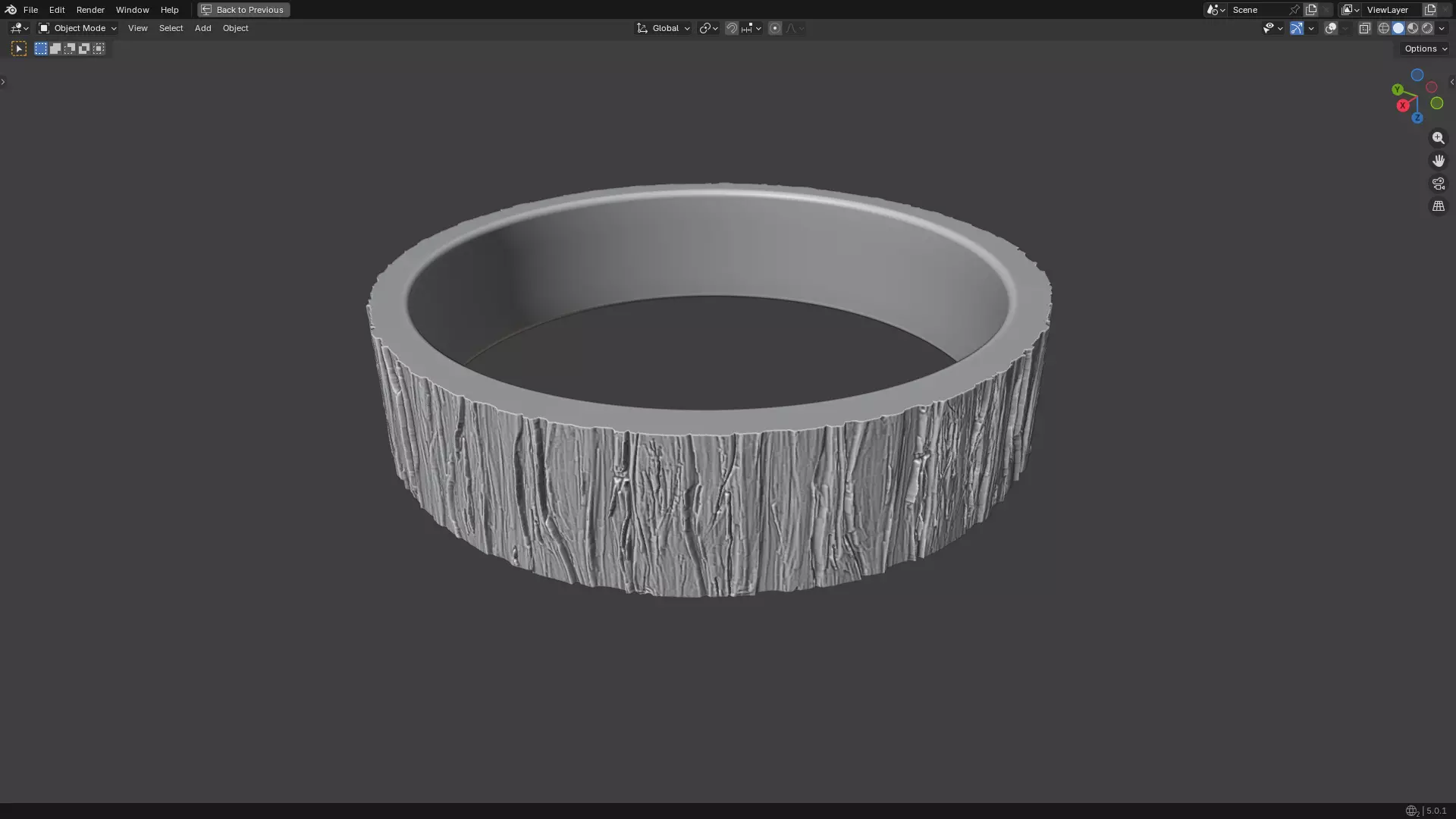The width and height of the screenshot is (1456, 819).
Task: Open the Object Mode dropdown
Action: coord(77,28)
